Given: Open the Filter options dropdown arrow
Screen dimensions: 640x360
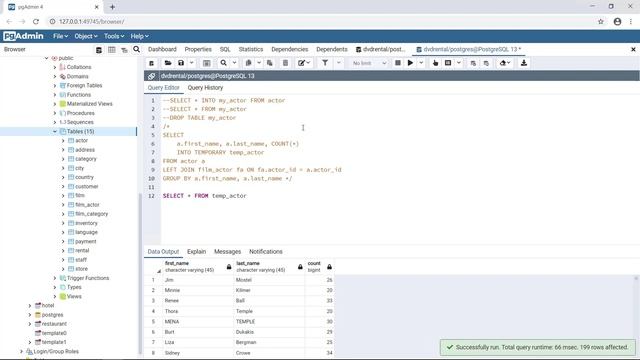Looking at the screenshot, I should coord(338,63).
